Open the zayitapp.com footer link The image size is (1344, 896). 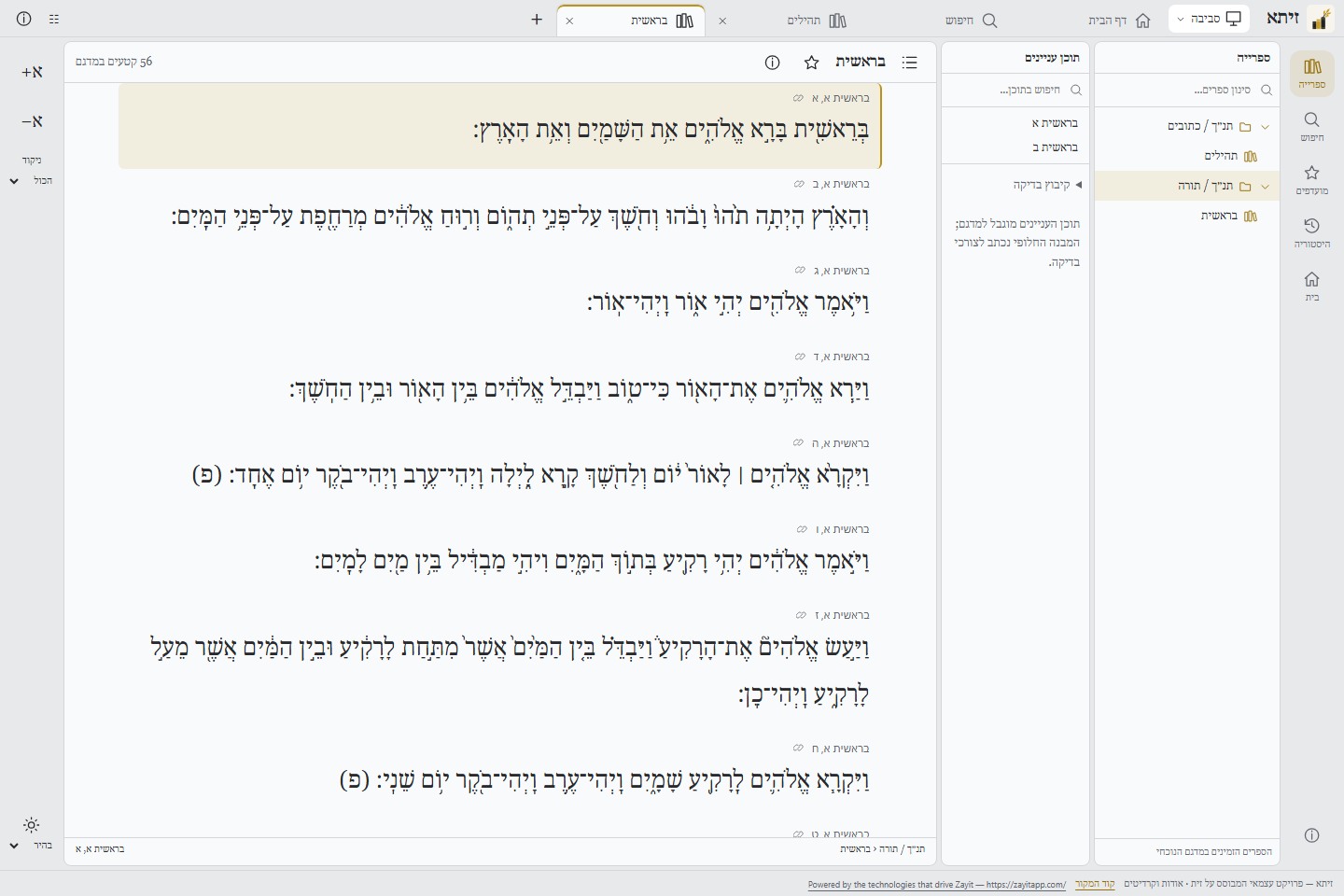(937, 885)
